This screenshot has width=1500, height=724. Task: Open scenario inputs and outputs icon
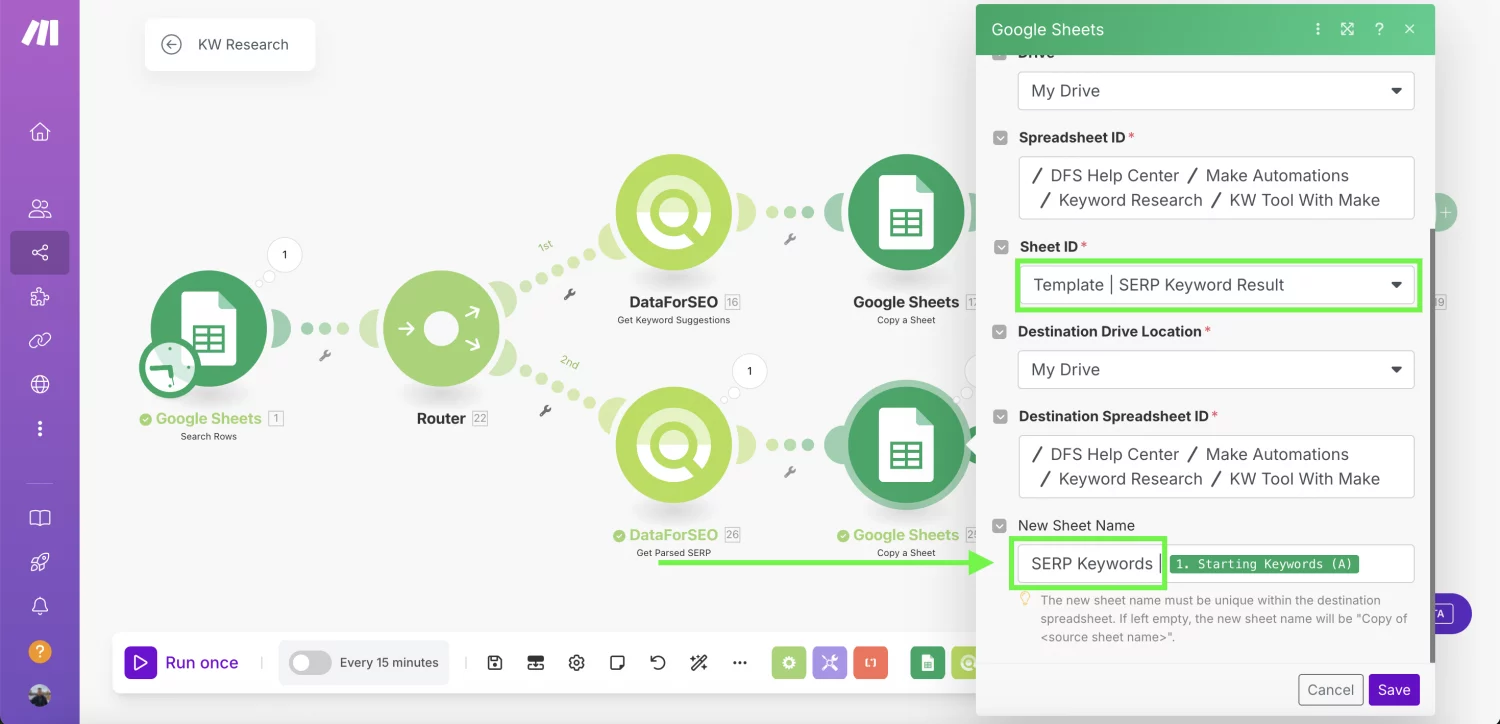[536, 662]
